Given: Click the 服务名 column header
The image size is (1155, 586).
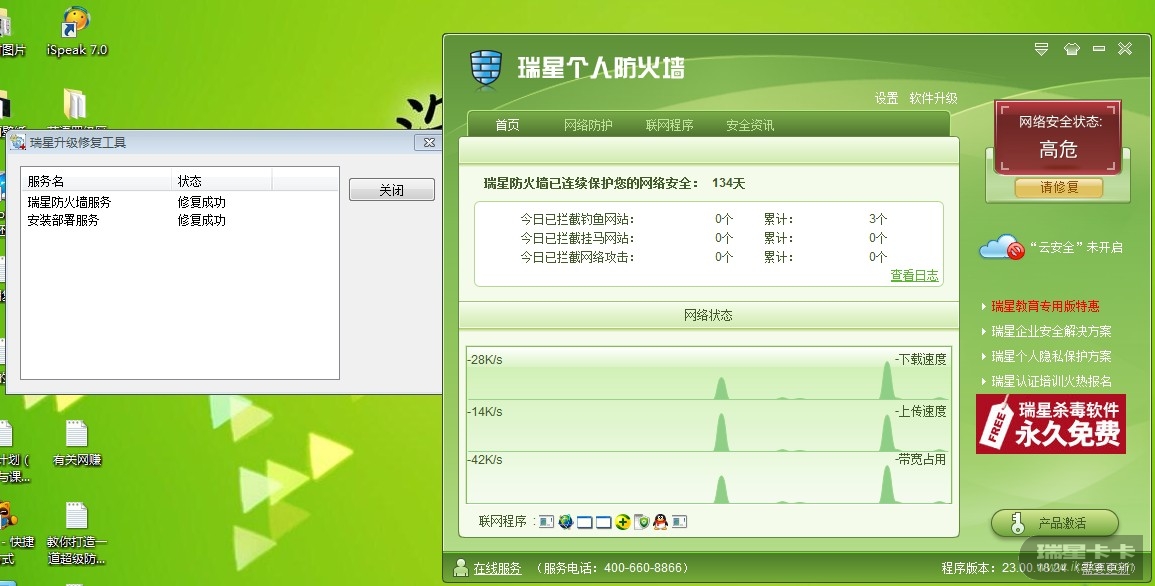Looking at the screenshot, I should click(96, 180).
